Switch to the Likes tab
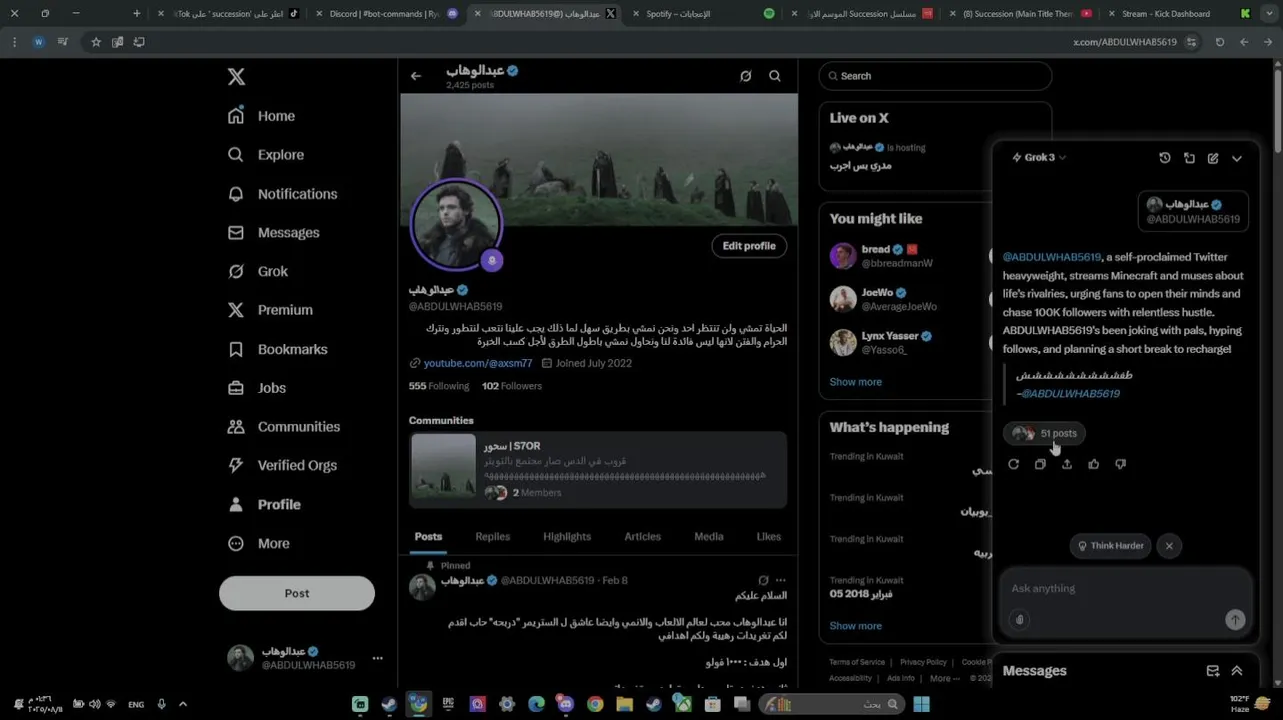 click(x=769, y=537)
